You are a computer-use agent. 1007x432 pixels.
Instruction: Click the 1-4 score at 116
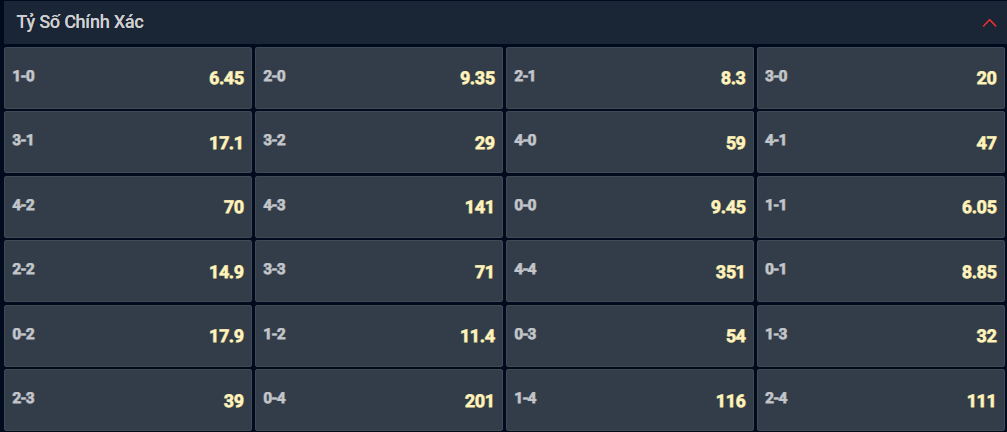(x=630, y=400)
